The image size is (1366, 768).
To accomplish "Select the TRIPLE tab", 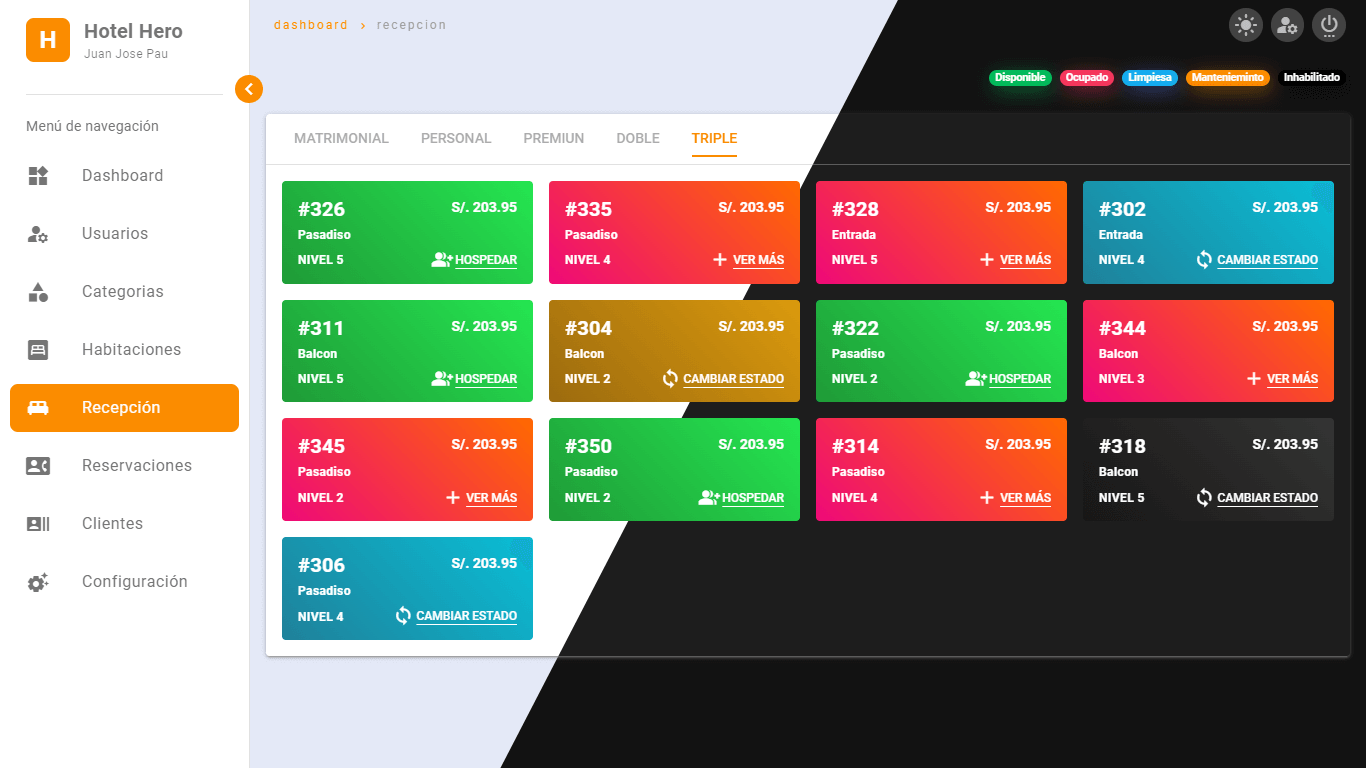I will (x=714, y=139).
